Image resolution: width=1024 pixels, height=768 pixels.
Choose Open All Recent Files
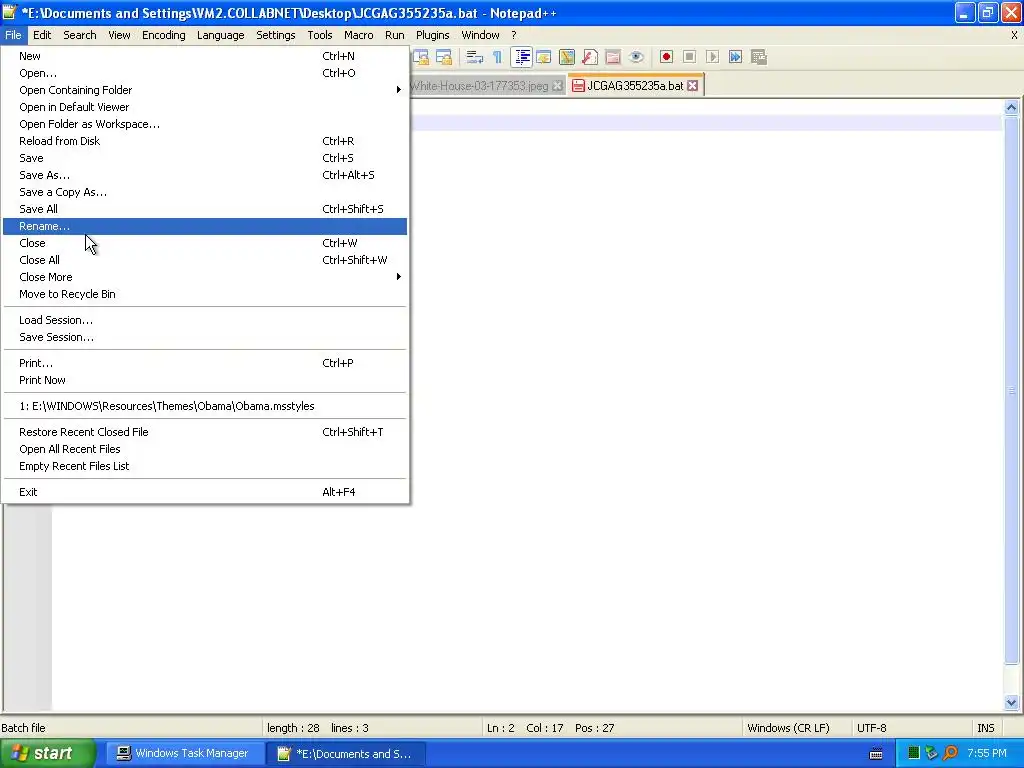[204, 449]
